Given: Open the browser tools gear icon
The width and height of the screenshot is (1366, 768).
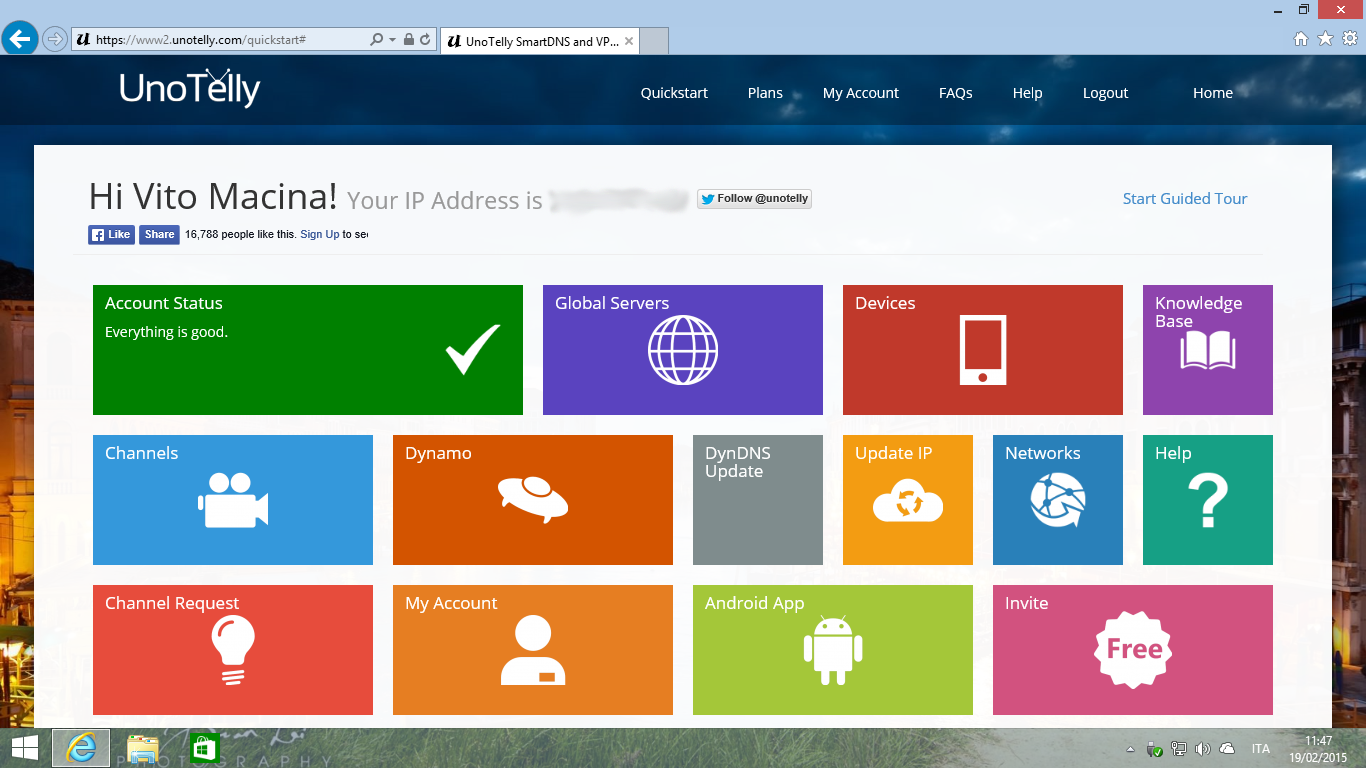Looking at the screenshot, I should [x=1350, y=39].
